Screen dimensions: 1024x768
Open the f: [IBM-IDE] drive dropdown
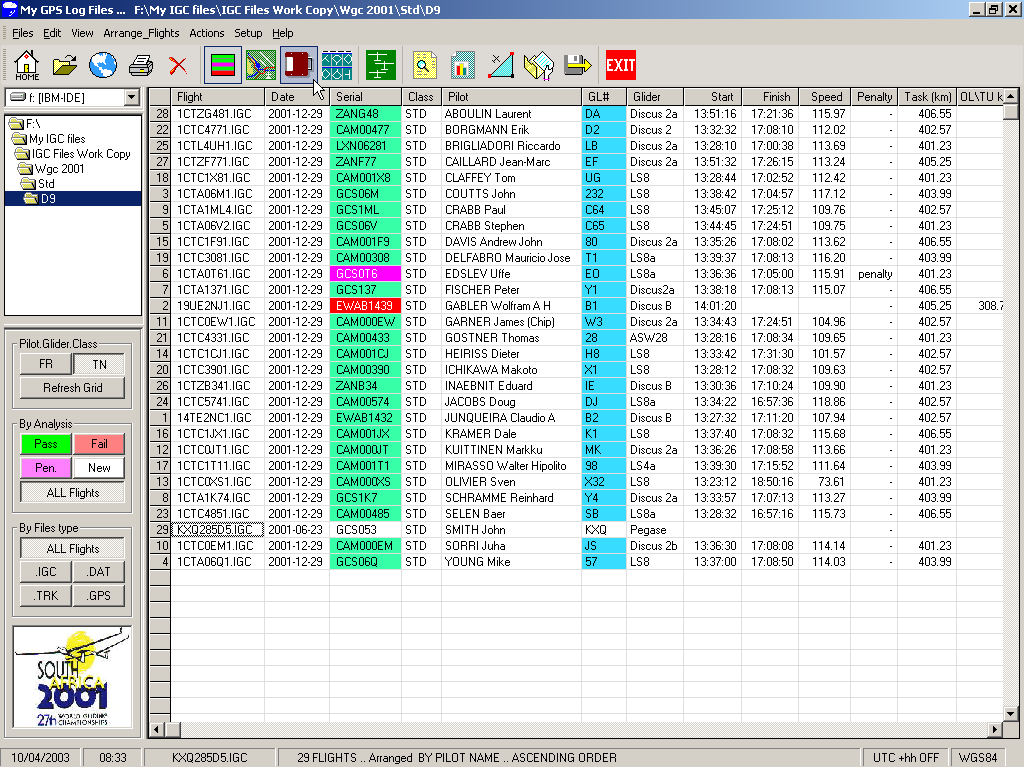point(131,97)
